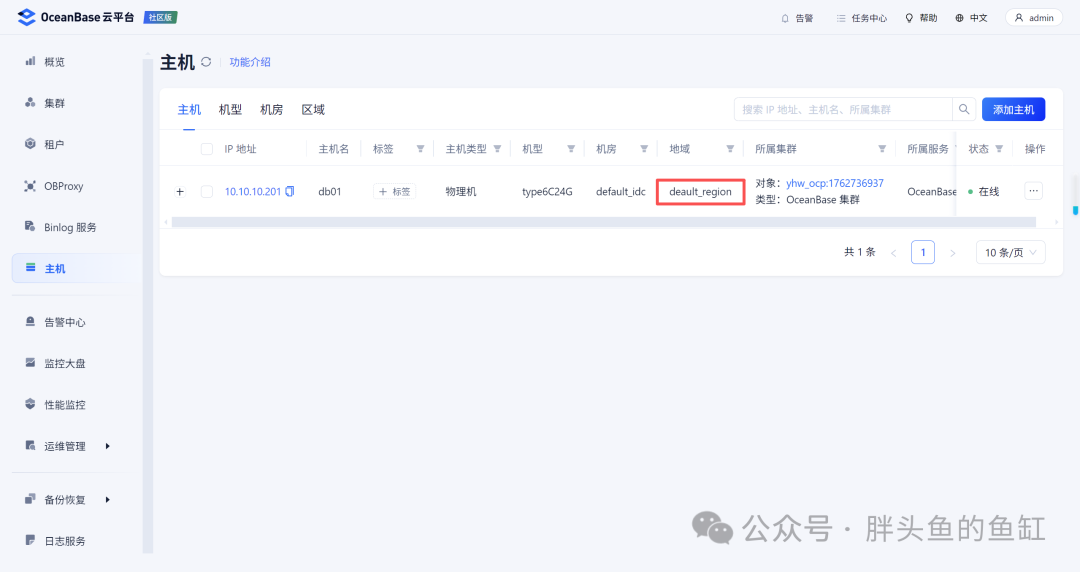Click the 社区版 edition badge
This screenshot has height=572, width=1080.
(160, 18)
